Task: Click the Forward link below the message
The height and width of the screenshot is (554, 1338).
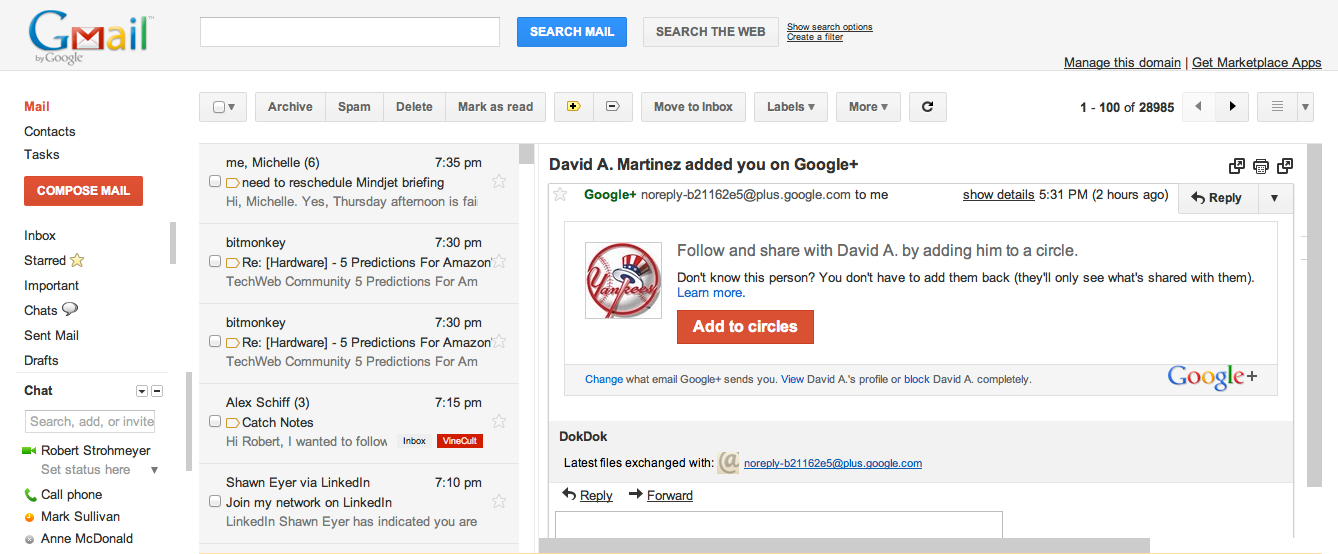Action: coord(670,495)
